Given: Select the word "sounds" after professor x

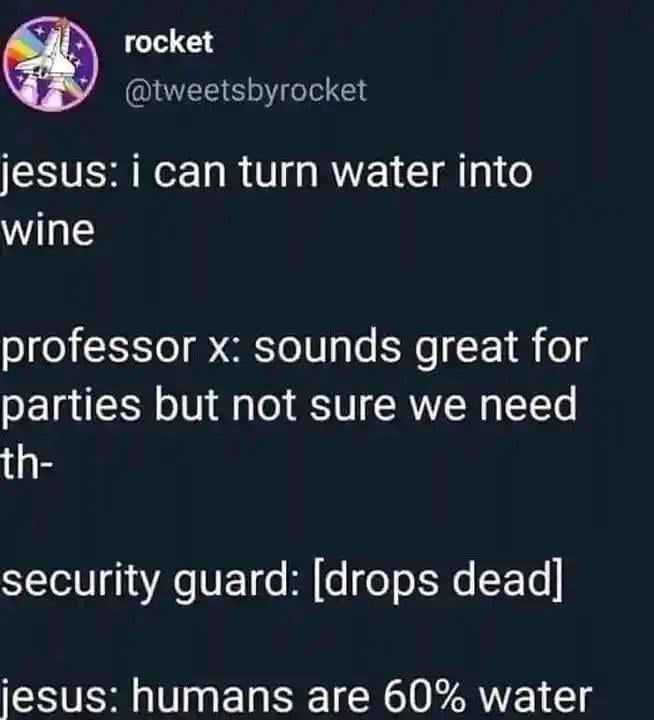Looking at the screenshot, I should pos(327,347).
